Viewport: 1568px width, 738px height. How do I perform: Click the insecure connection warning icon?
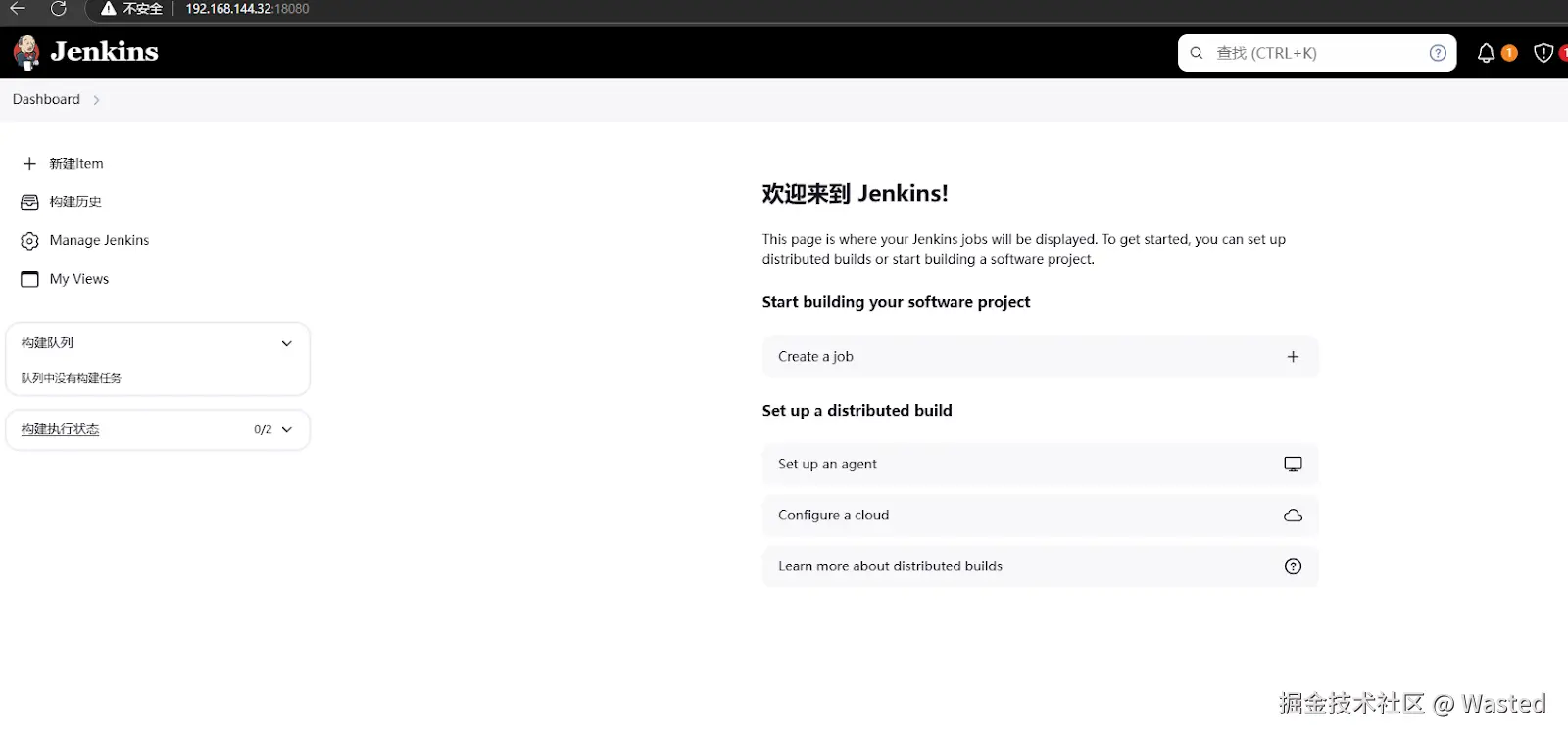[109, 9]
